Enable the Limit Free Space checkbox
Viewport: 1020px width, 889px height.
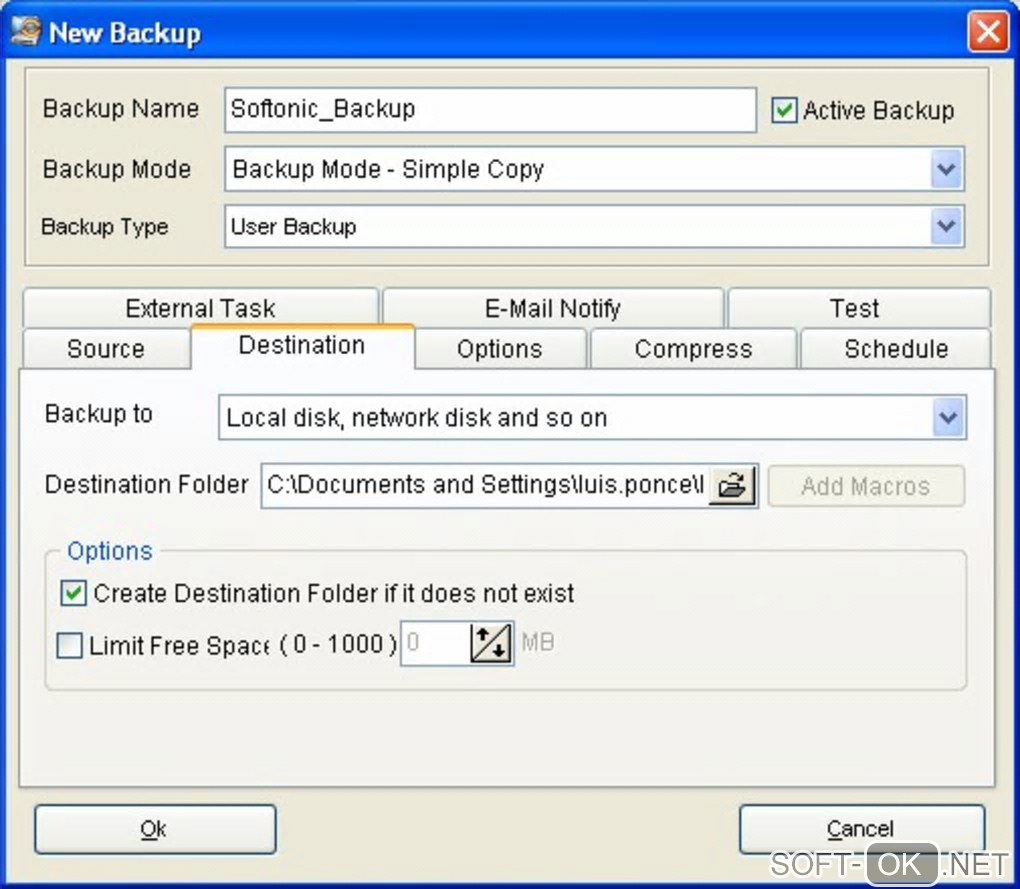point(70,646)
